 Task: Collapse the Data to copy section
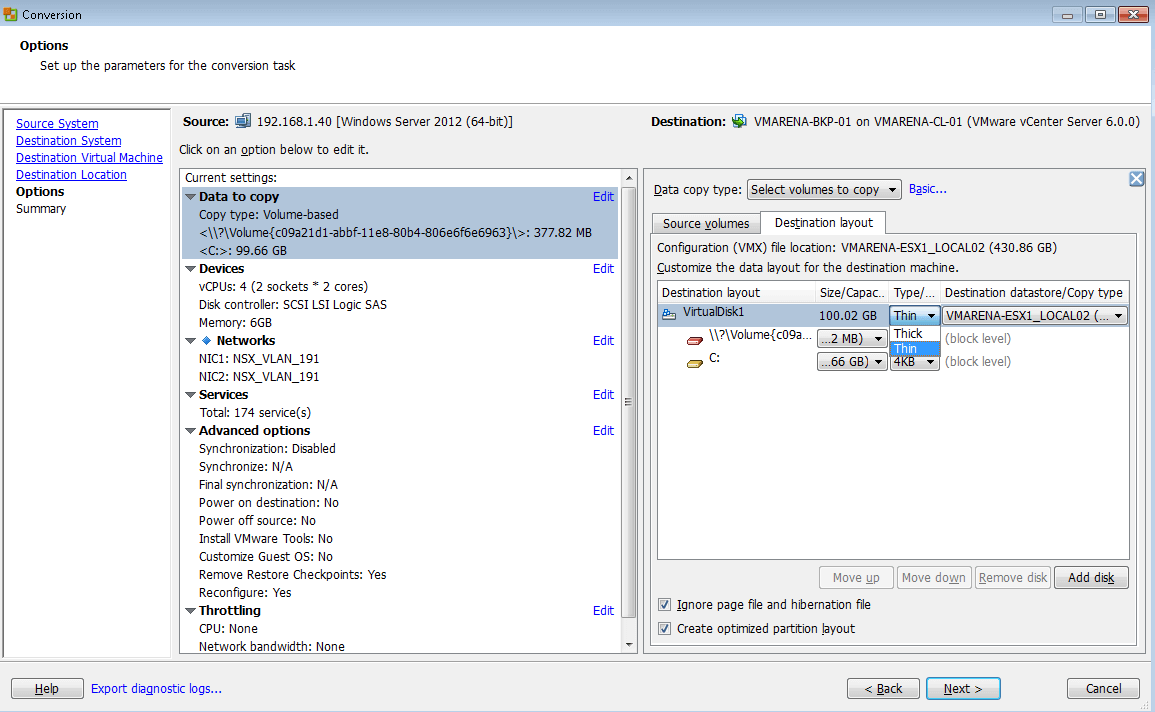(x=190, y=197)
